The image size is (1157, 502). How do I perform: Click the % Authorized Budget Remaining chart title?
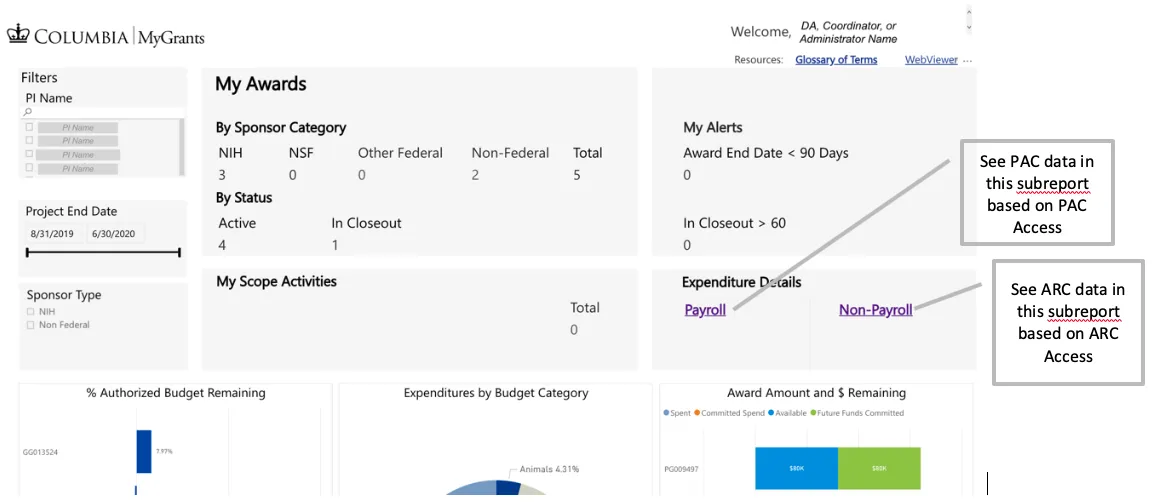click(176, 393)
